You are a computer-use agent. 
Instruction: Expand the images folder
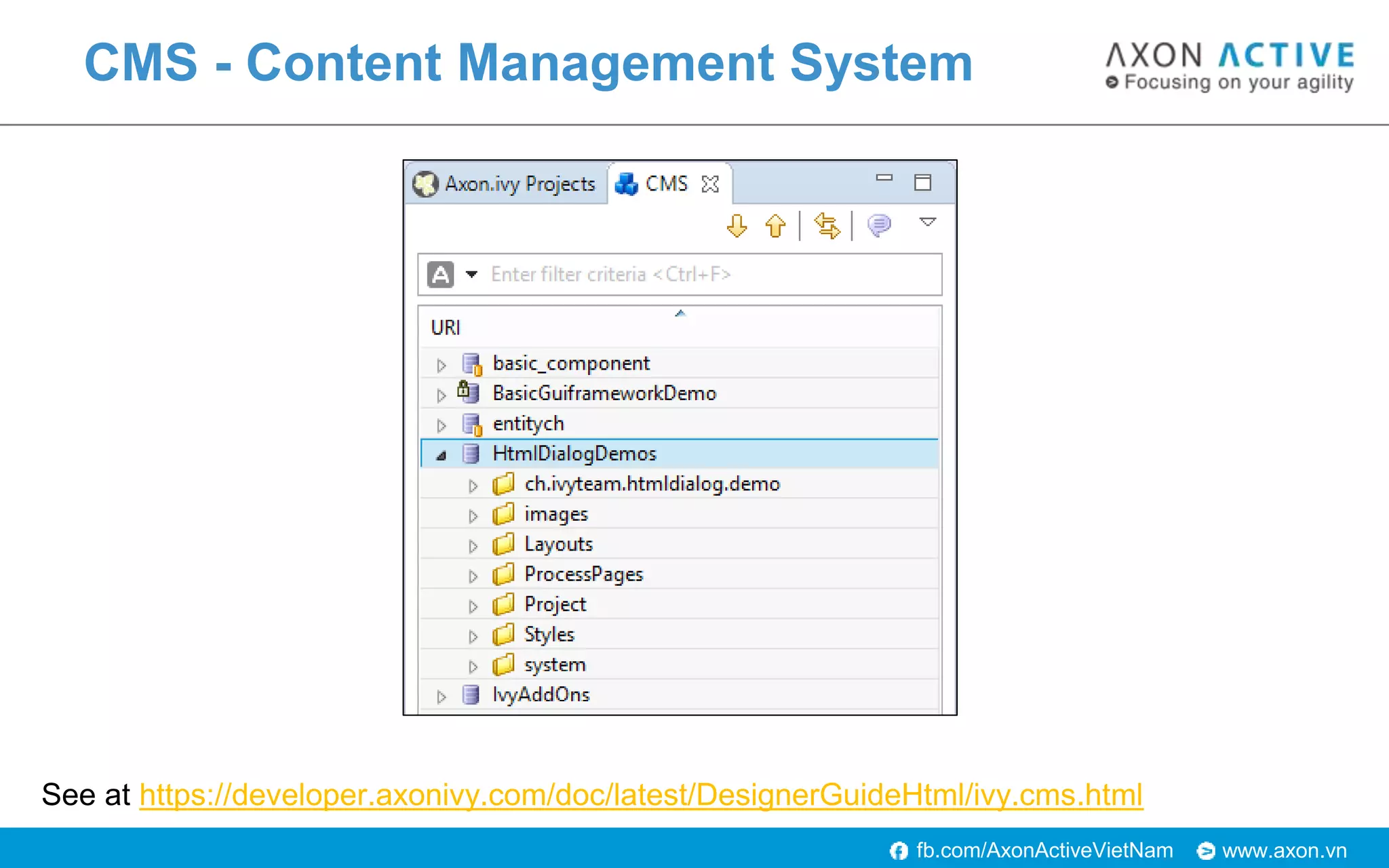pos(473,516)
